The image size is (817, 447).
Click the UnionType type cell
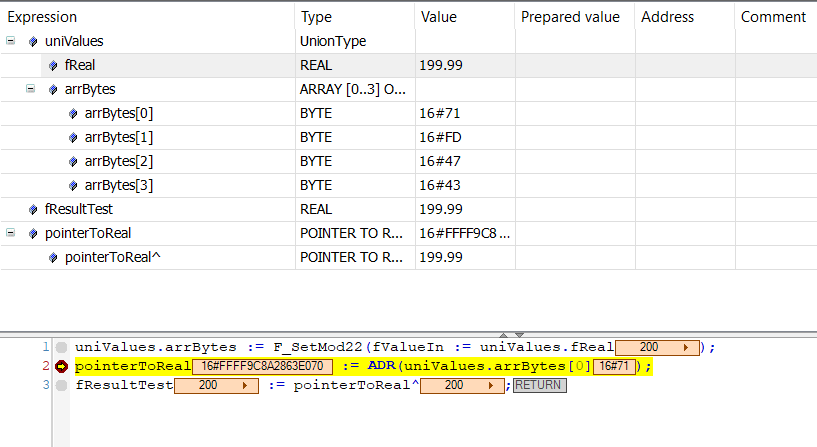tap(355, 41)
